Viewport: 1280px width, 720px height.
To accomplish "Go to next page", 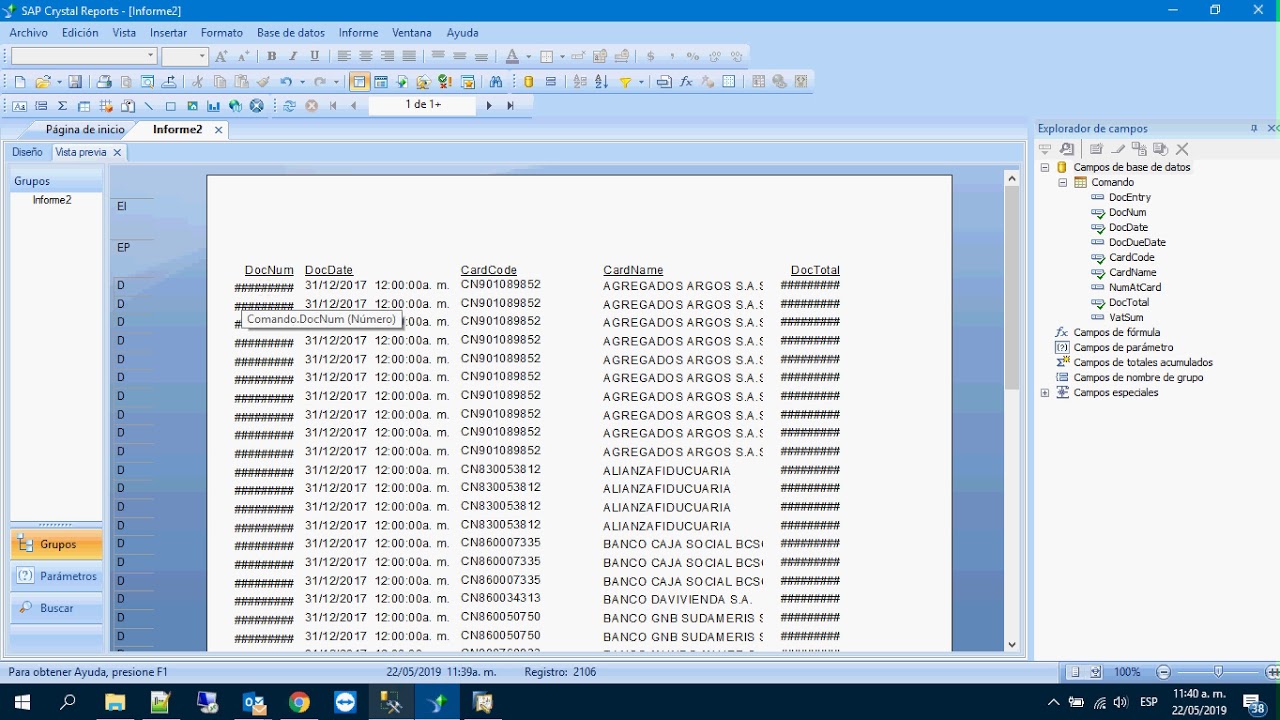I will (x=489, y=106).
